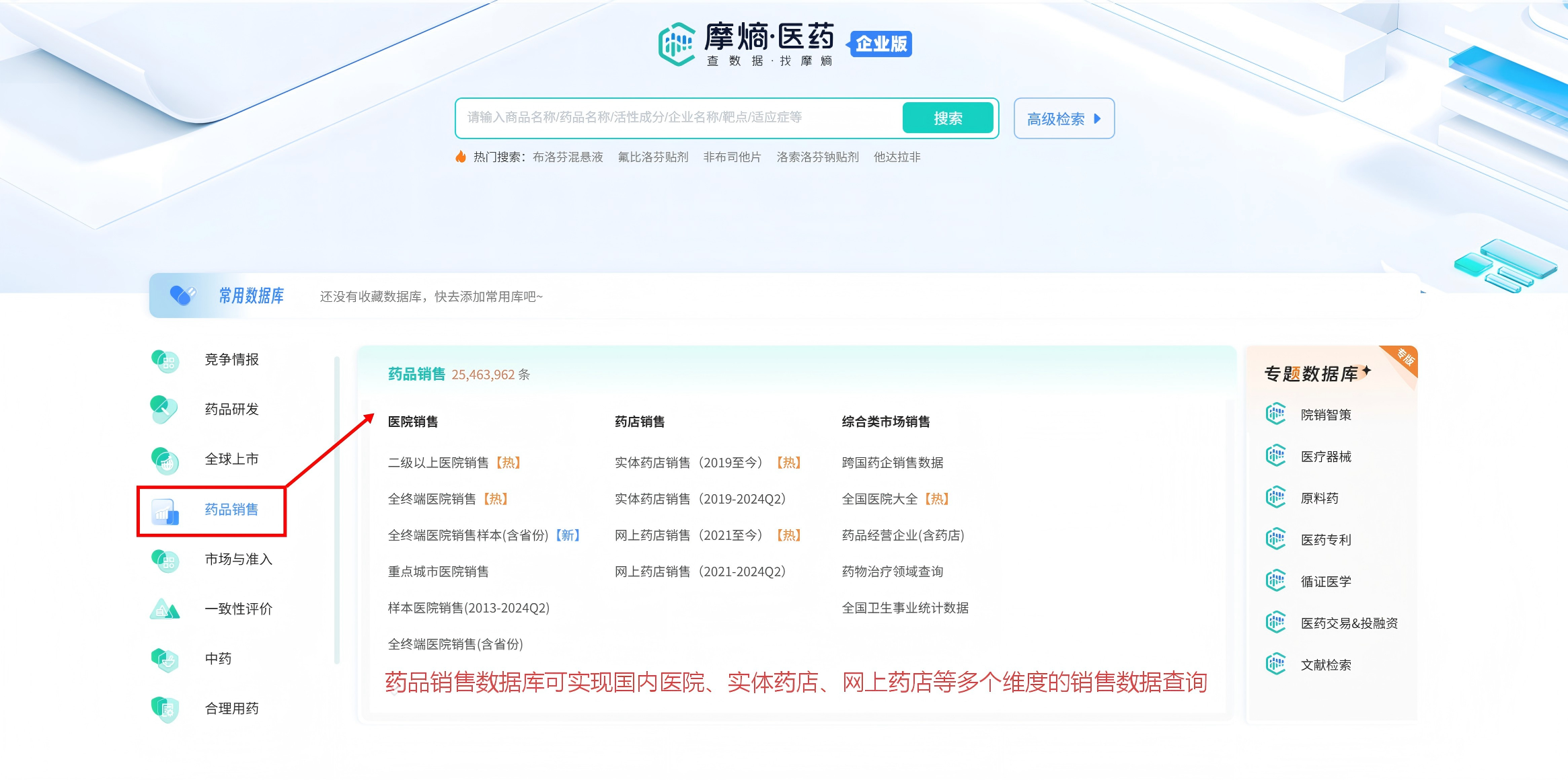Click the 一致性评价 triangle icon
The height and width of the screenshot is (780, 1568).
pyautogui.click(x=165, y=609)
